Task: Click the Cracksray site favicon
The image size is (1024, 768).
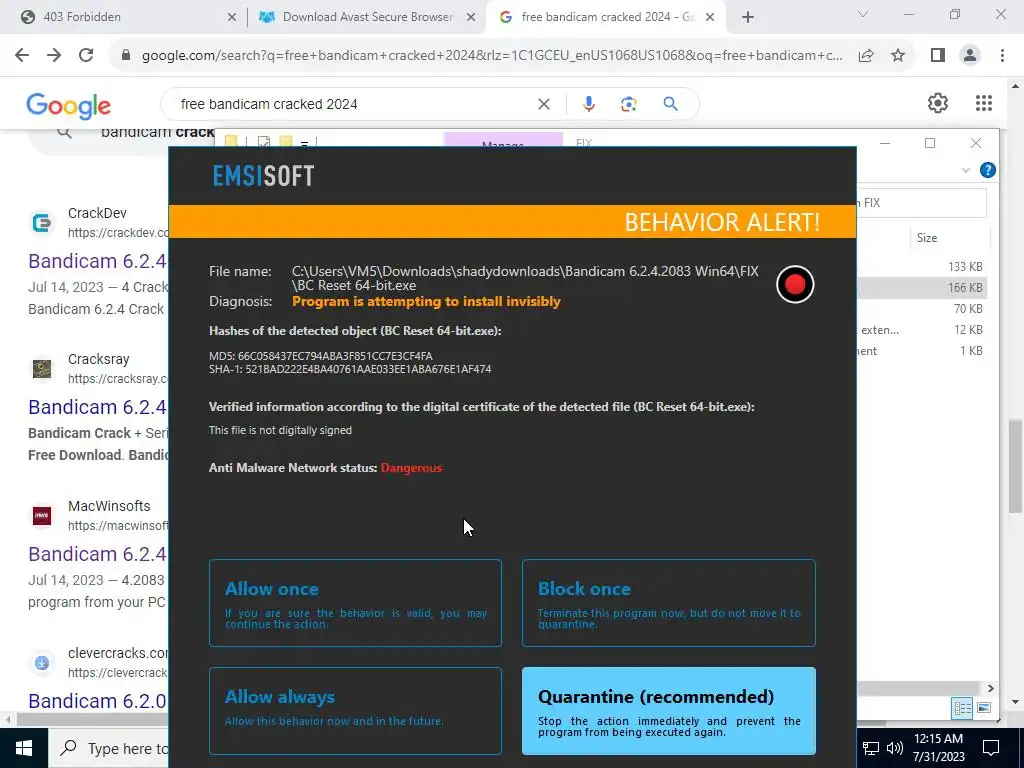Action: click(42, 369)
